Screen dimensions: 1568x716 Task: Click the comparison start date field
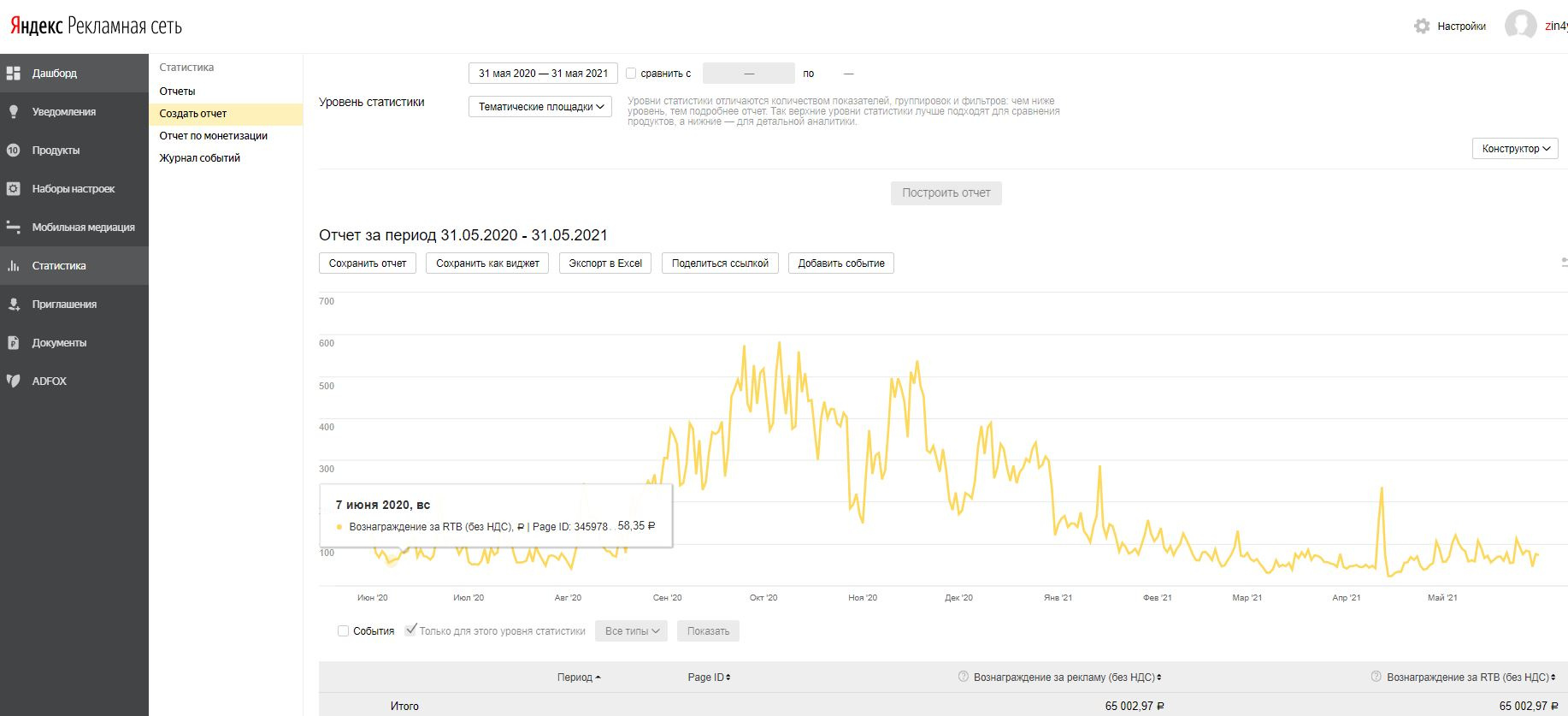click(x=749, y=74)
